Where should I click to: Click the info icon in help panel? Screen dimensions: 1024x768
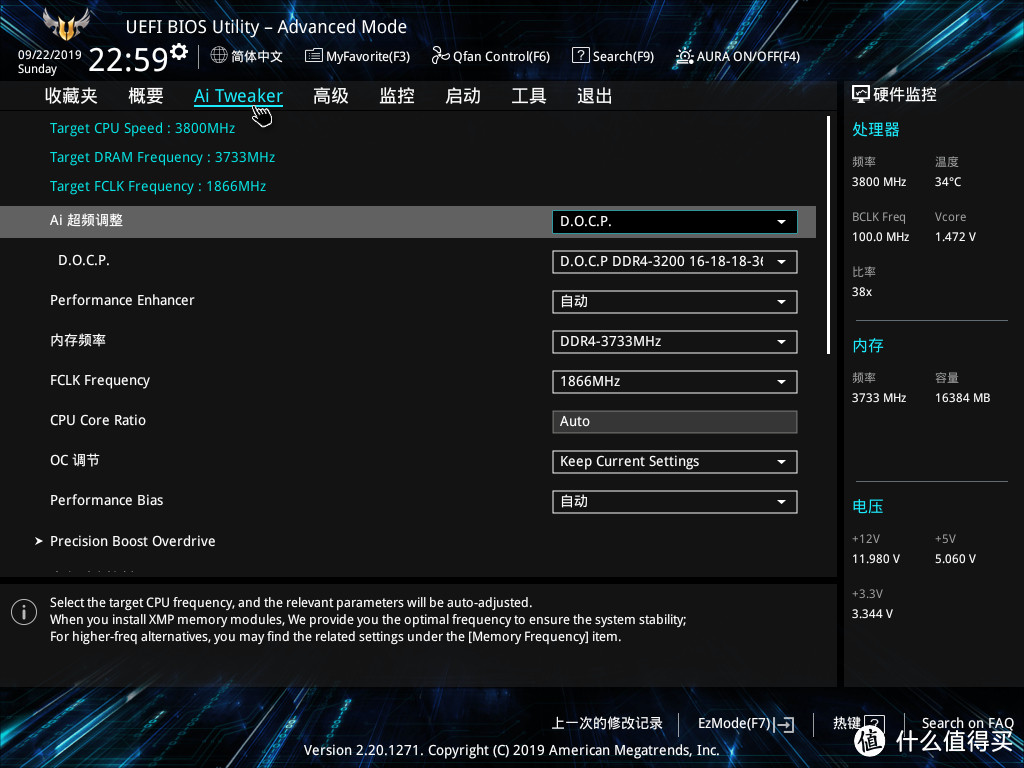24,613
